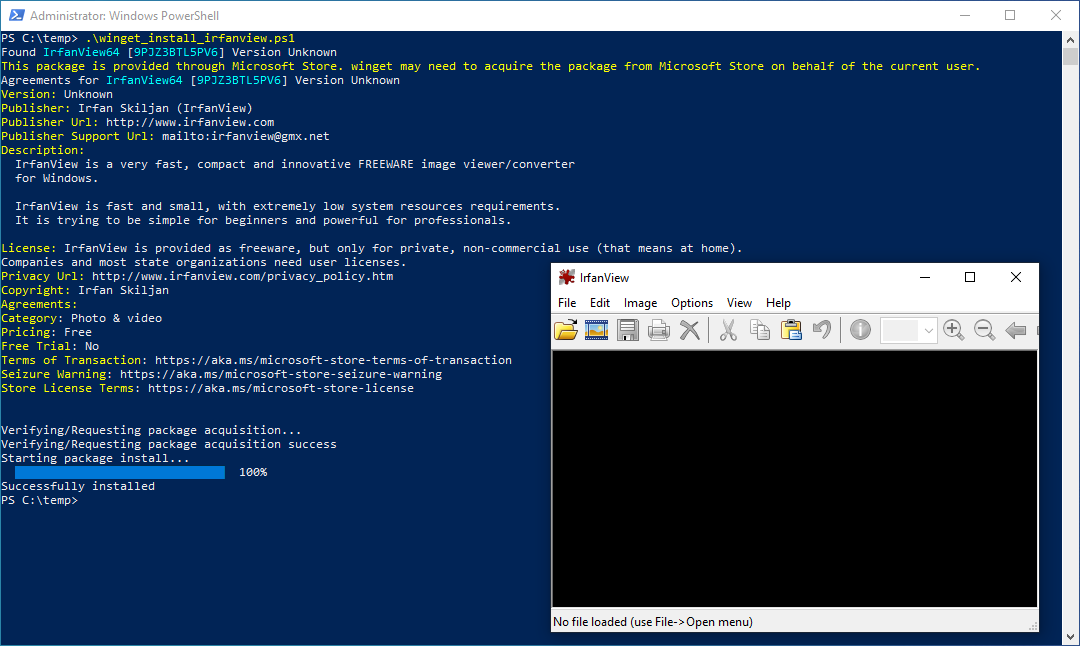Open the Image menu in IrfanView
Image resolution: width=1080 pixels, height=646 pixels.
tap(641, 303)
